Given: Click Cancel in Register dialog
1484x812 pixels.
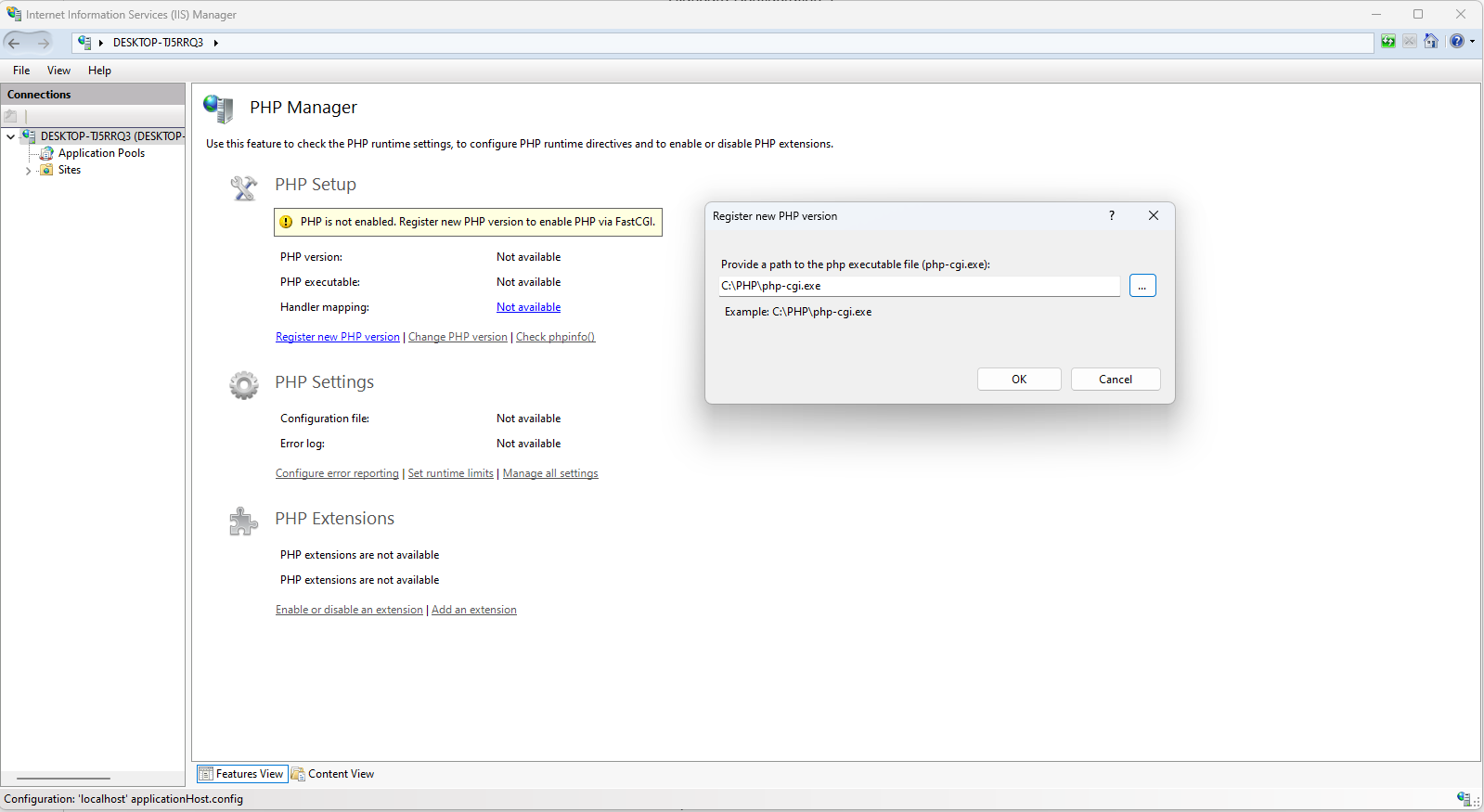Looking at the screenshot, I should tap(1116, 380).
